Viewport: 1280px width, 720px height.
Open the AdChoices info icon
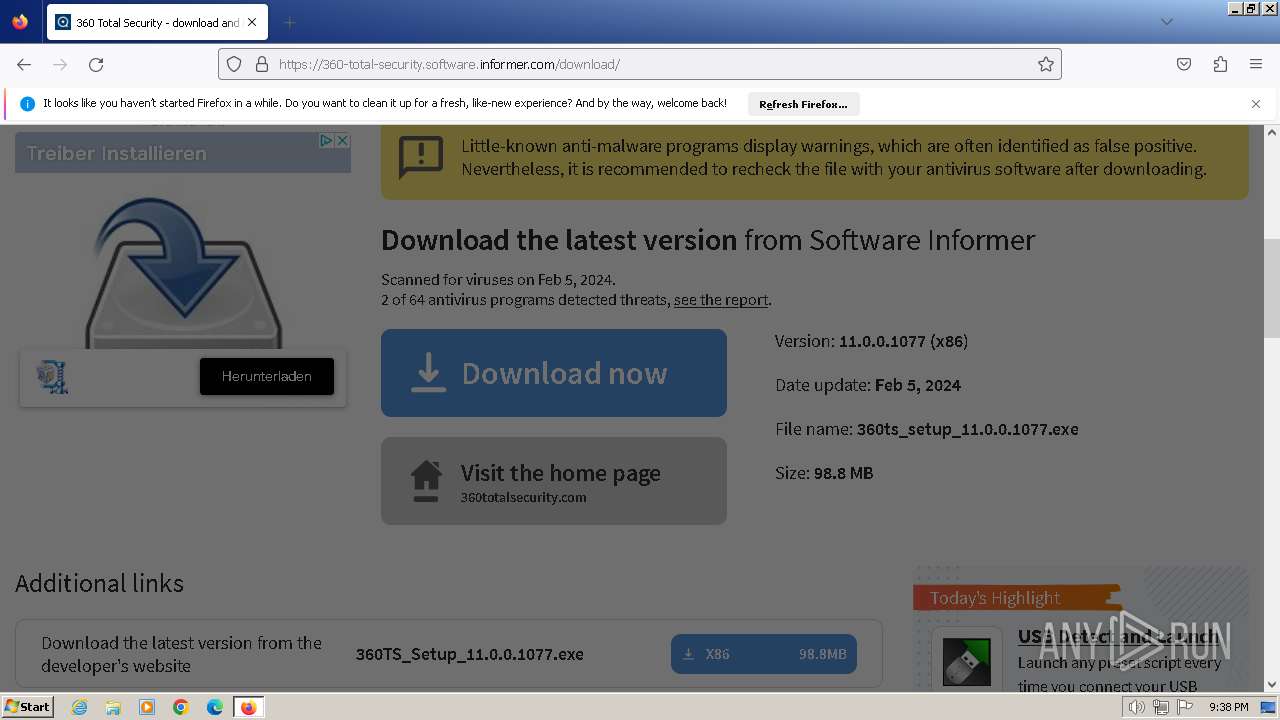326,141
